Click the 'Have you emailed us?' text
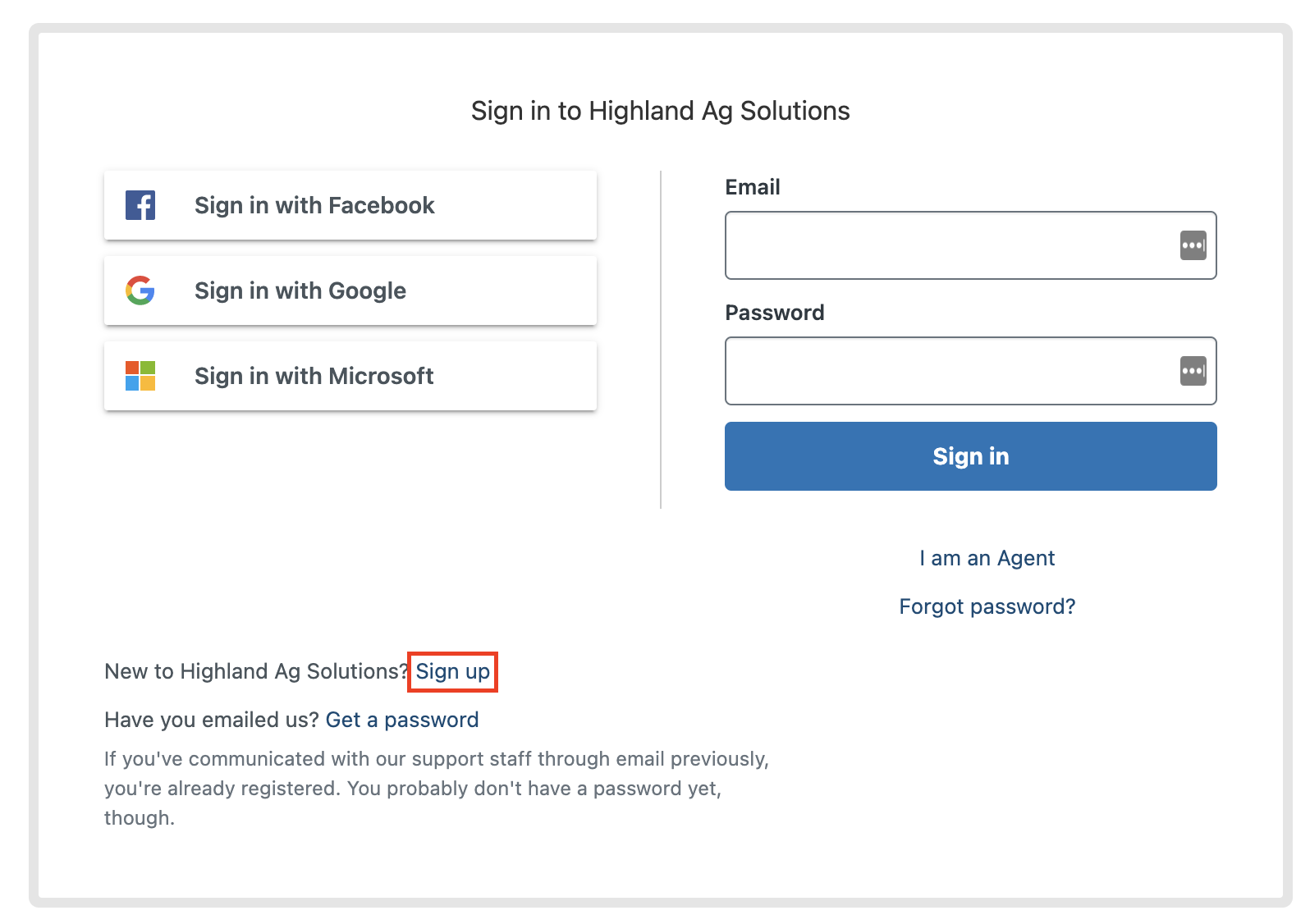The width and height of the screenshot is (1310, 924). (x=210, y=720)
